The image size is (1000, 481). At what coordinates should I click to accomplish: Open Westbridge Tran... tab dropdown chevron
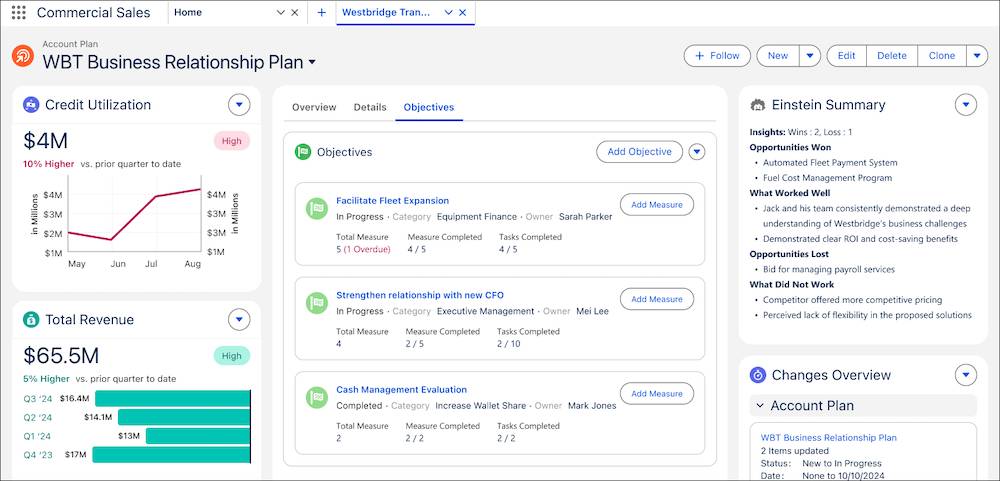pos(448,12)
